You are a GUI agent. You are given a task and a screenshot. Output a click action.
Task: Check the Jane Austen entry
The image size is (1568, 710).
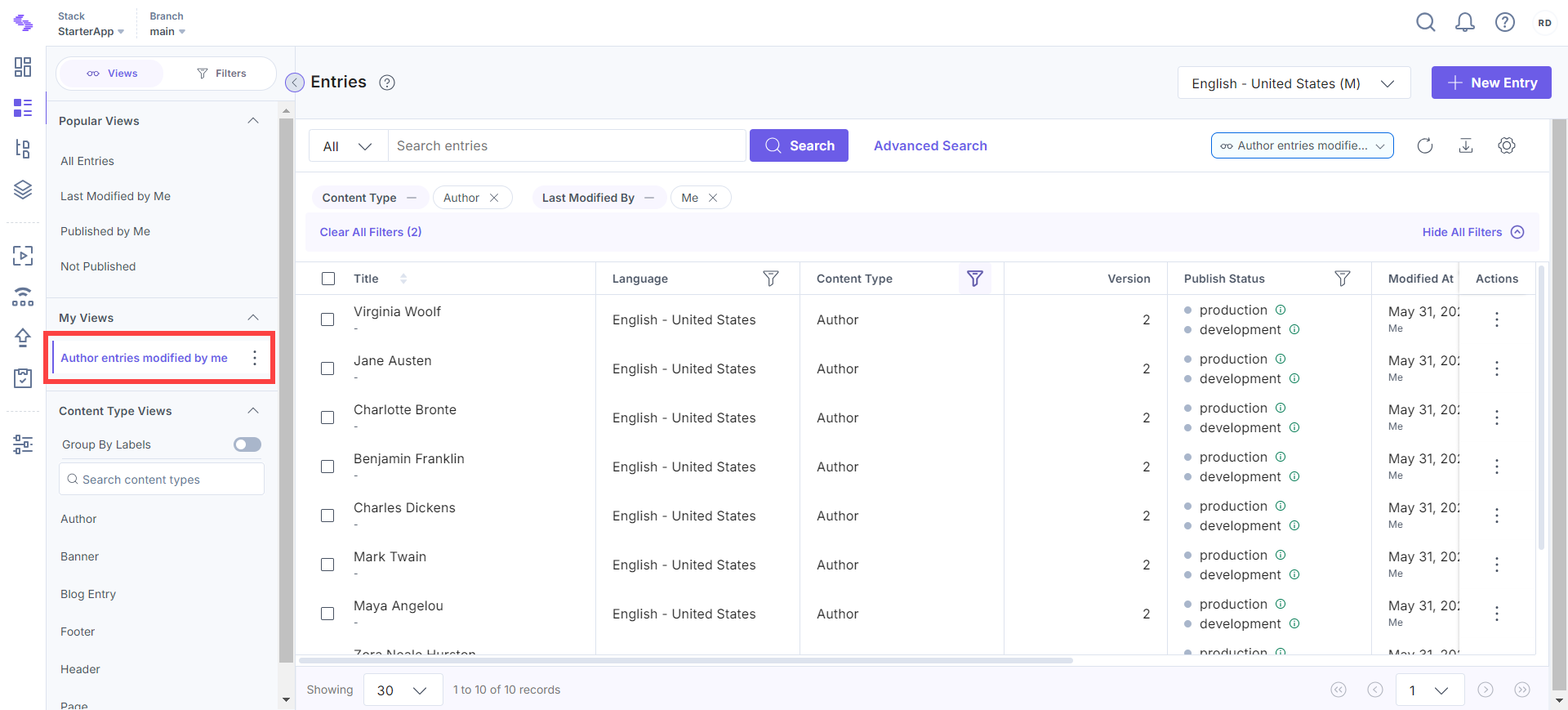pyautogui.click(x=327, y=368)
